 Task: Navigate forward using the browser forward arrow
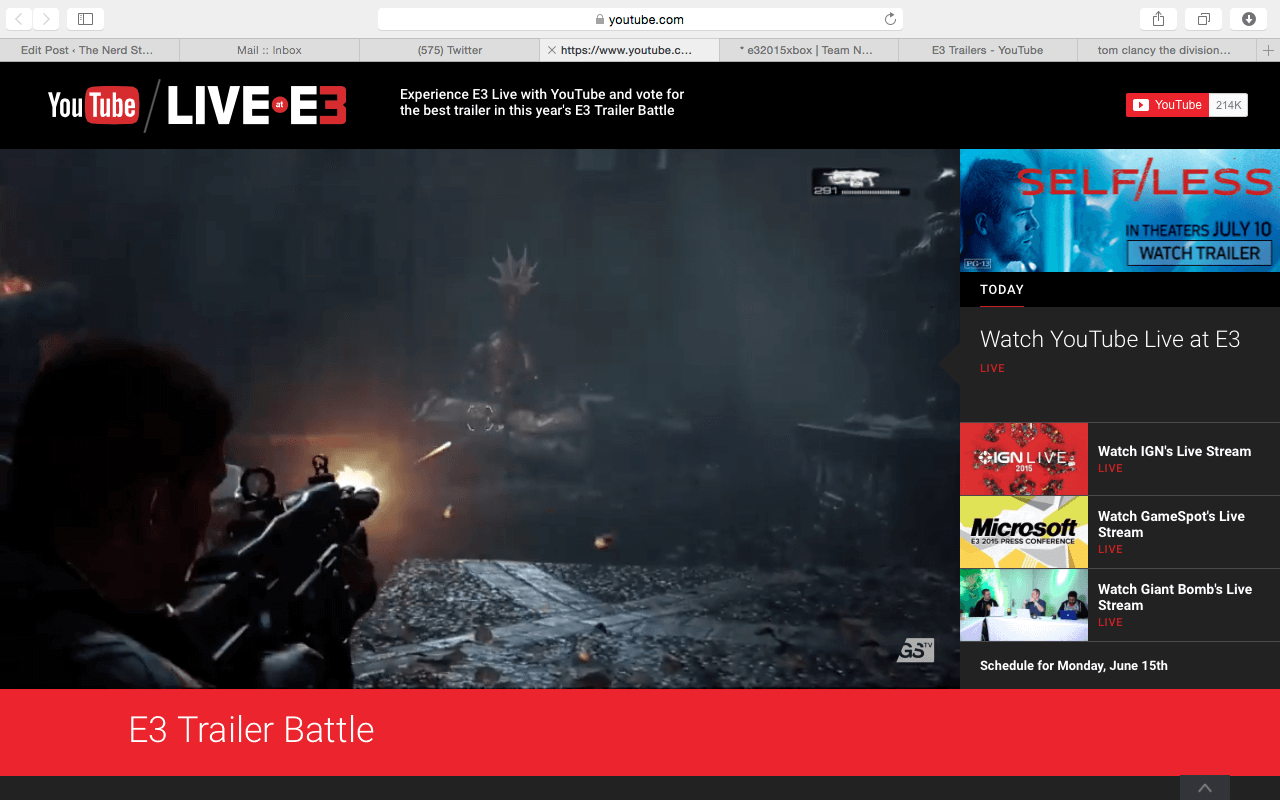point(46,18)
